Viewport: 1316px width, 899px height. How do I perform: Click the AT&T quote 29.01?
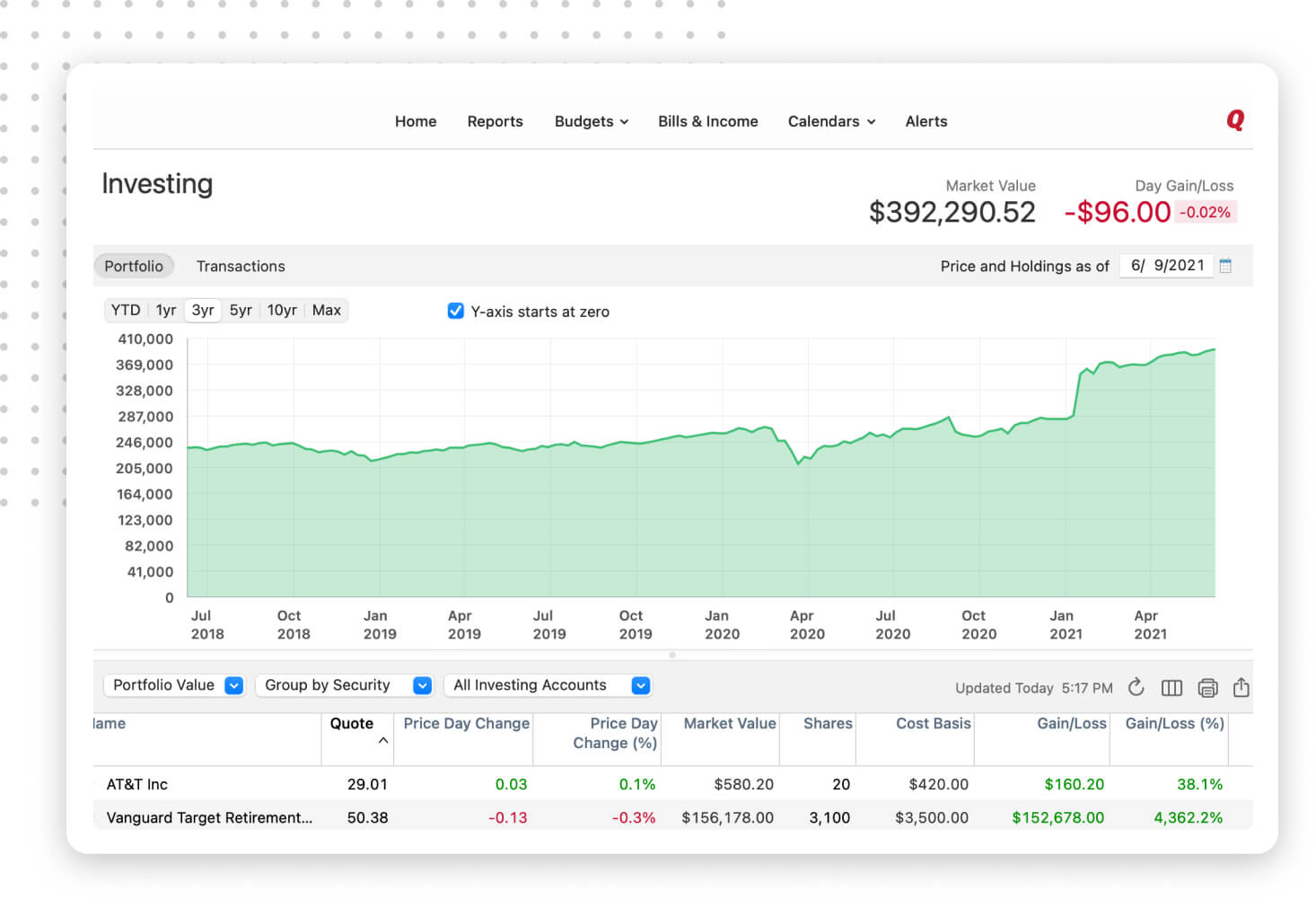(x=367, y=784)
